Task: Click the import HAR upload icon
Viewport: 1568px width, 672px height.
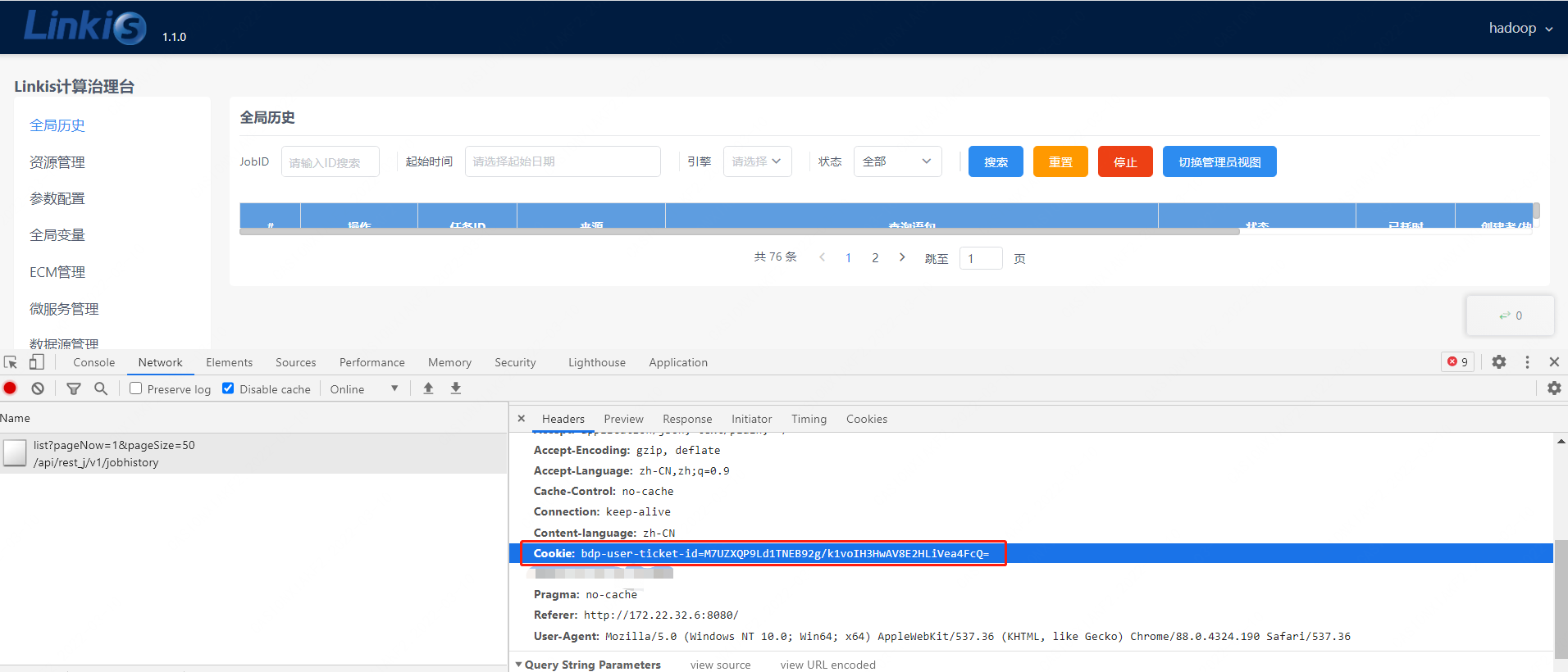Action: point(428,388)
